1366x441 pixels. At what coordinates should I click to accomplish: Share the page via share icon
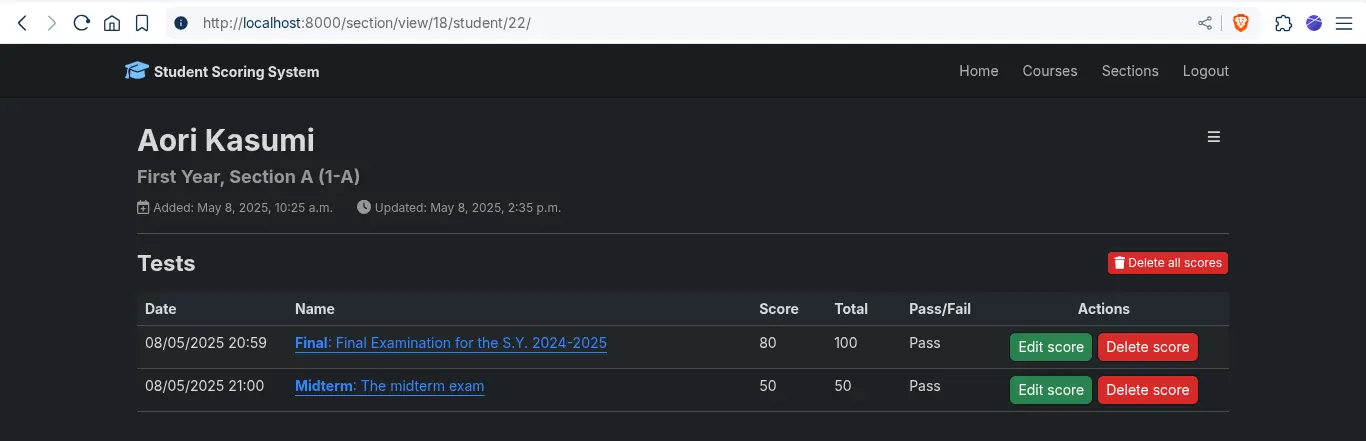pyautogui.click(x=1205, y=22)
